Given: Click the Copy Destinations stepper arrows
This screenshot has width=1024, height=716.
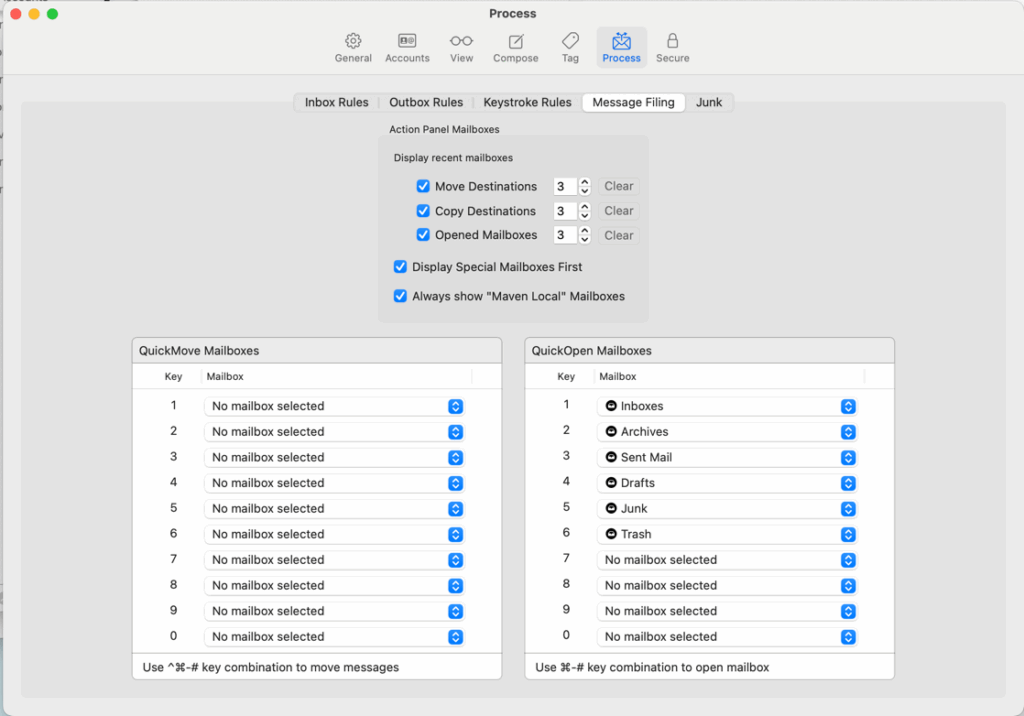Looking at the screenshot, I should (x=585, y=211).
